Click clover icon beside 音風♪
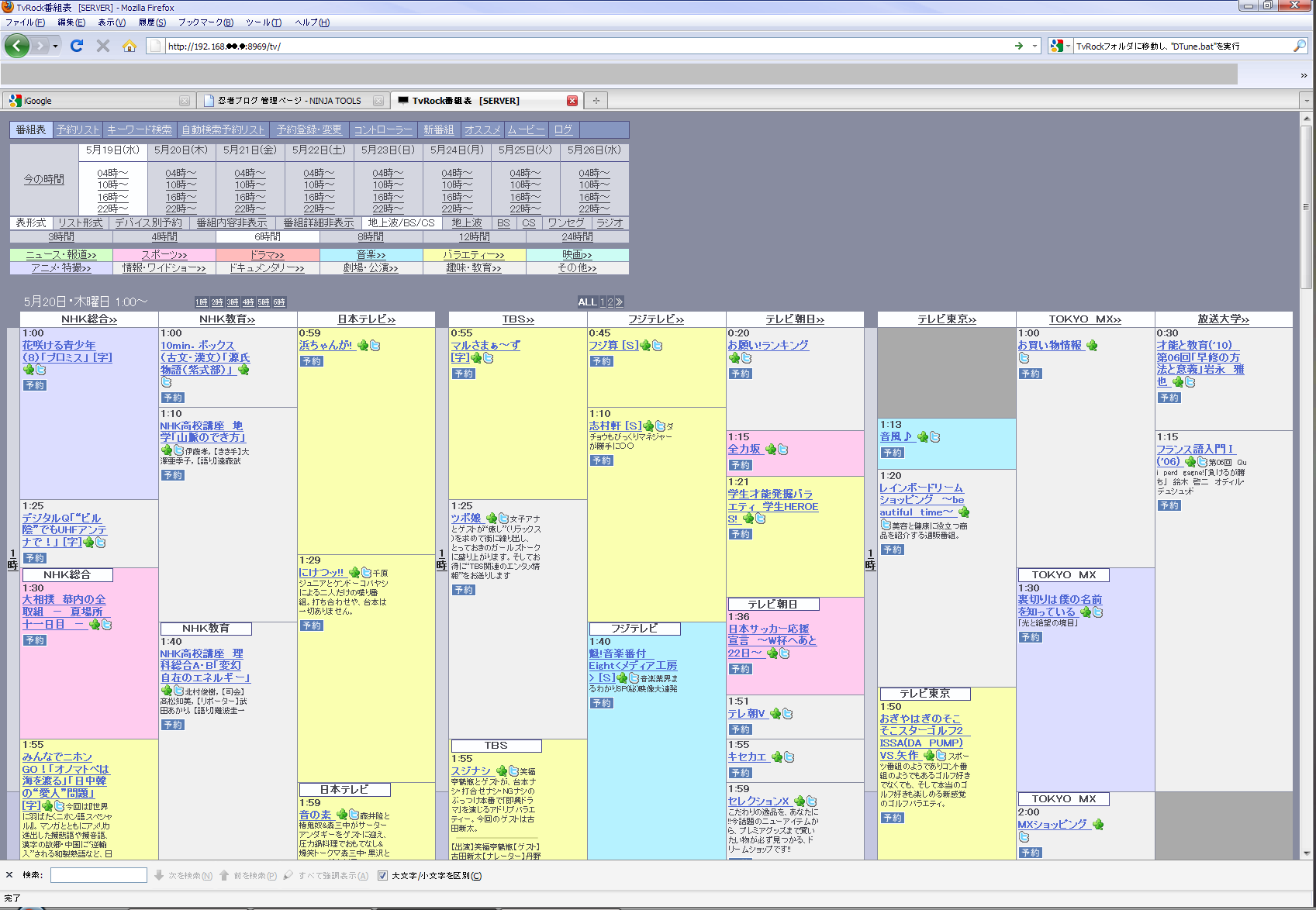 pos(923,436)
